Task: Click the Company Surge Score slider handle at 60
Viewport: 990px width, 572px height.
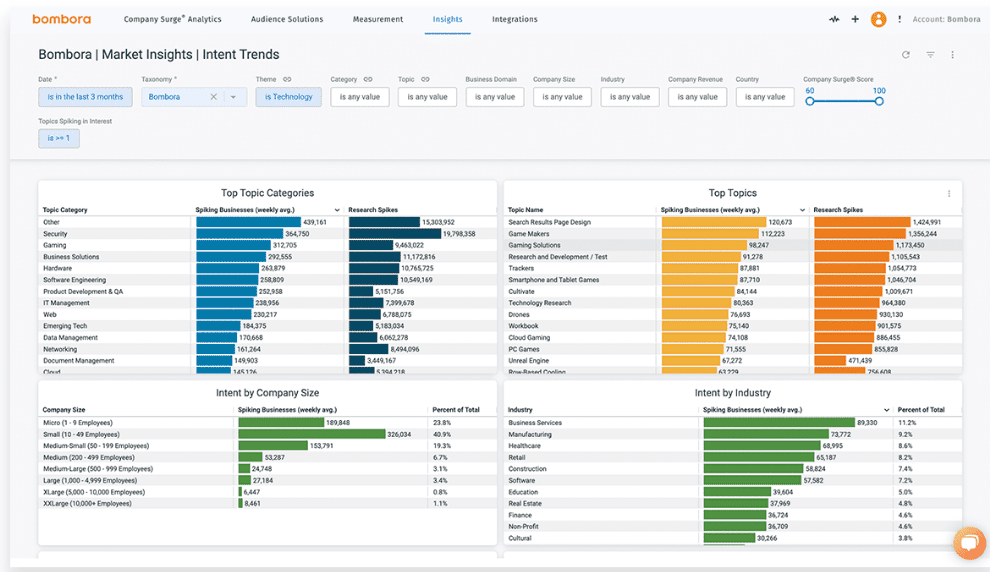Action: click(809, 101)
